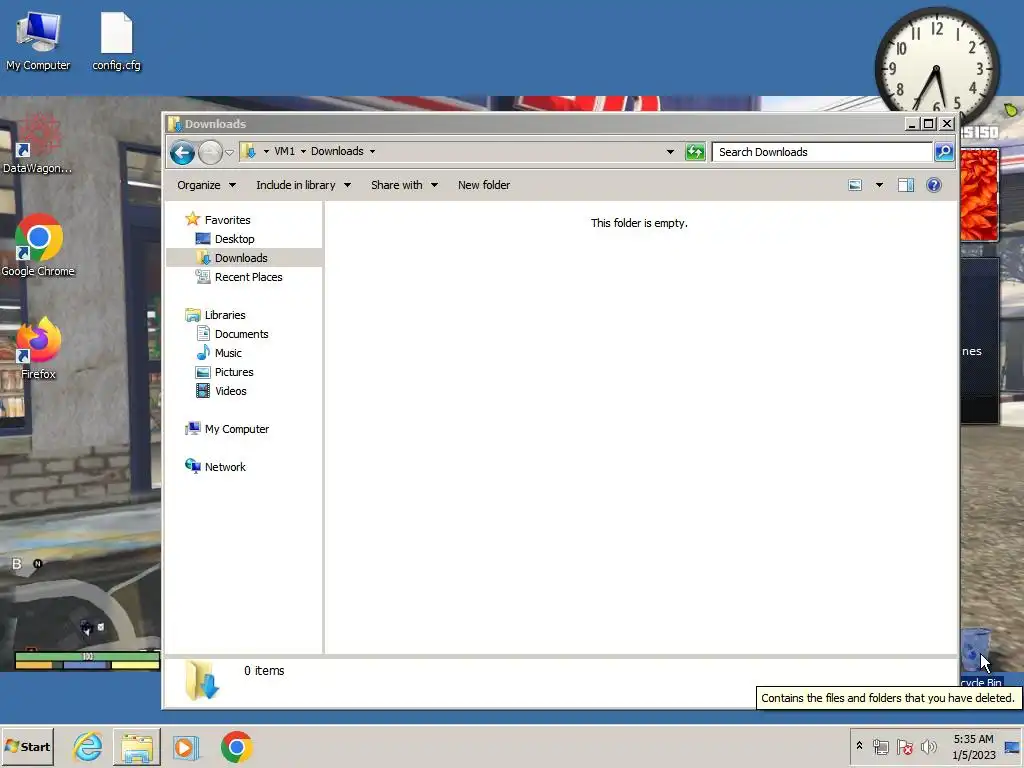
Task: Toggle the preview pane
Action: coord(906,185)
